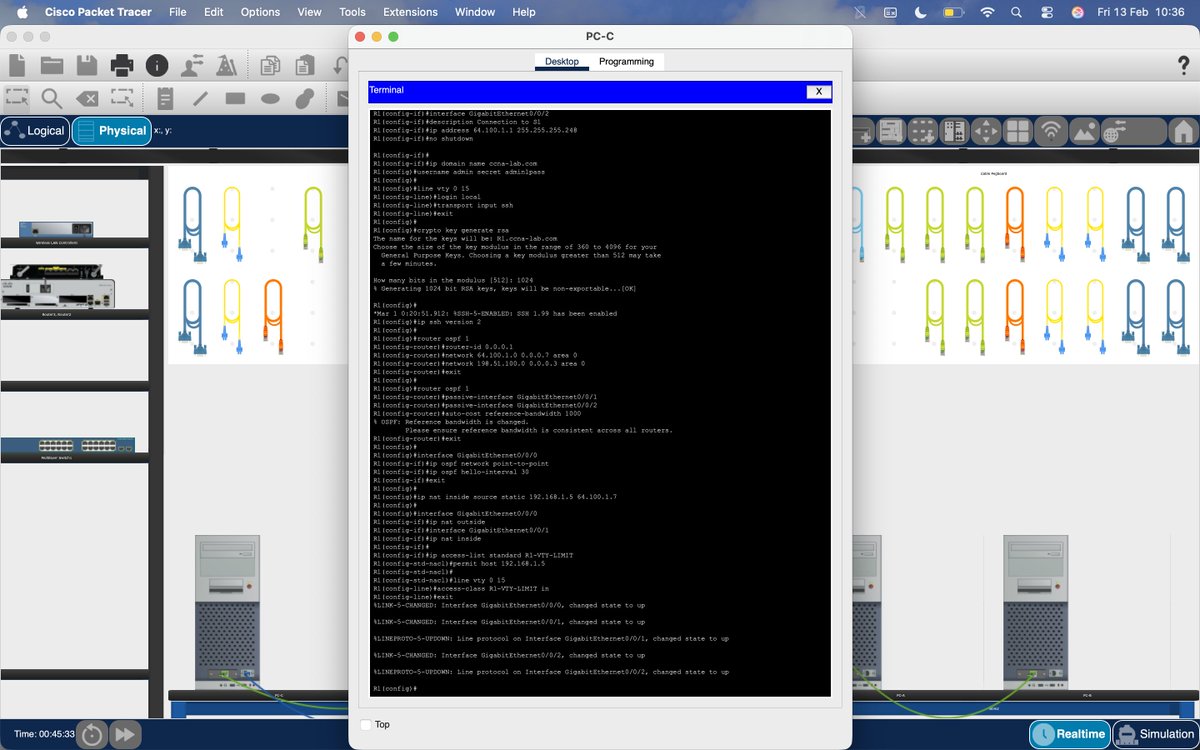
Task: Open the Help question mark icon
Action: pos(1184,65)
